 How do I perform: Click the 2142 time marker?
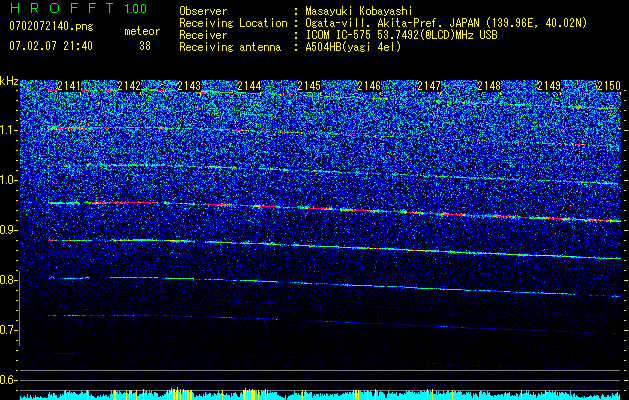[129, 85]
